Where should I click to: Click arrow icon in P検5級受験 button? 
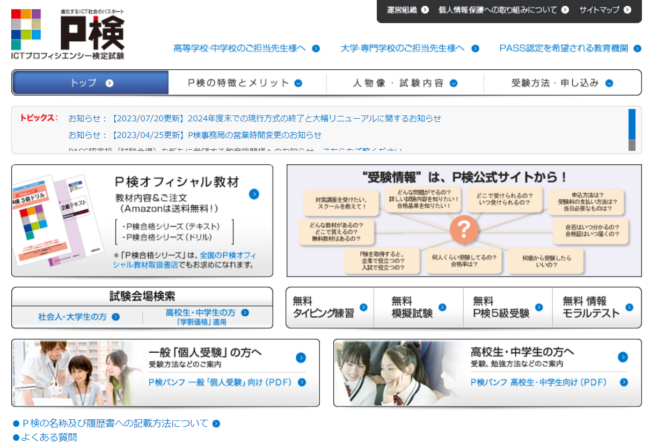(x=539, y=307)
